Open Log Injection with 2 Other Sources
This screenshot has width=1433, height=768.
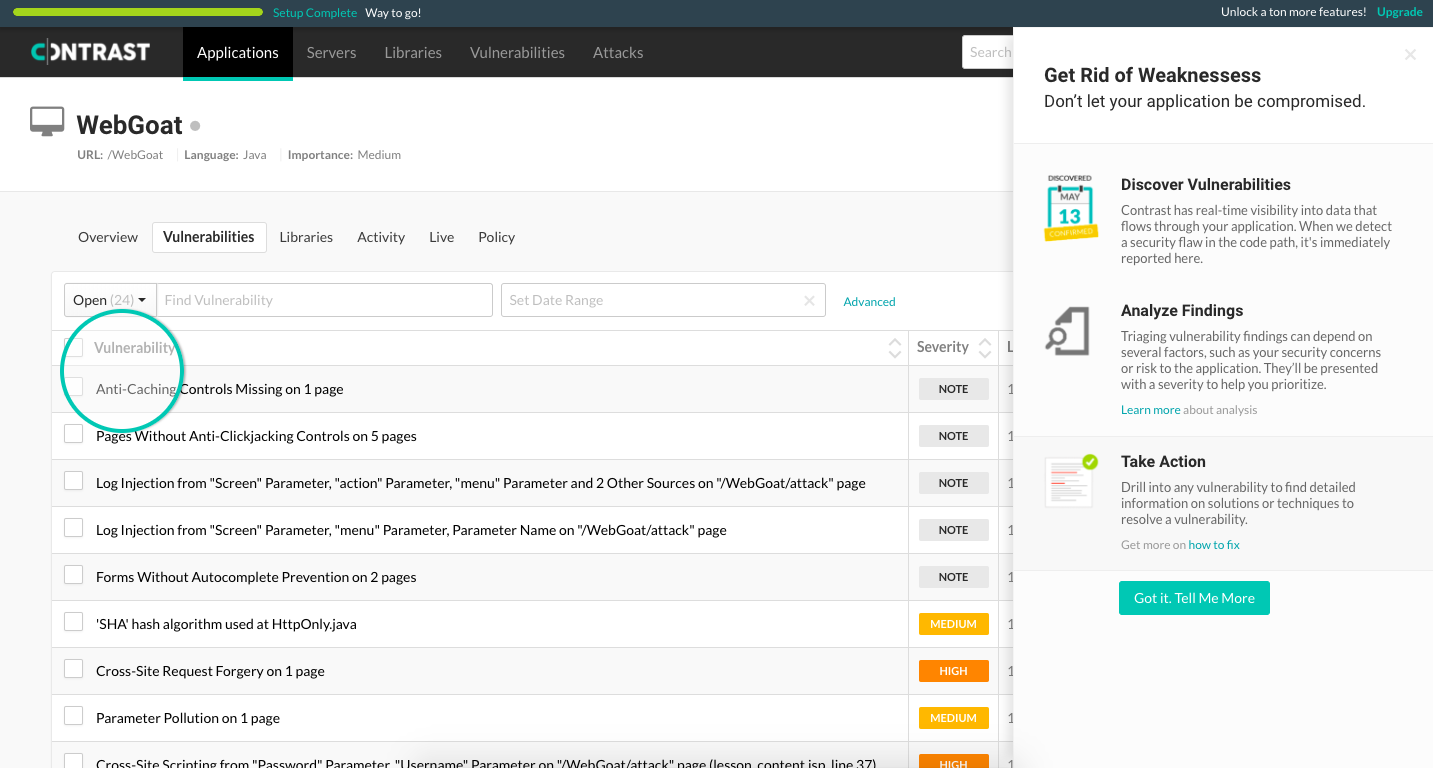click(x=481, y=483)
